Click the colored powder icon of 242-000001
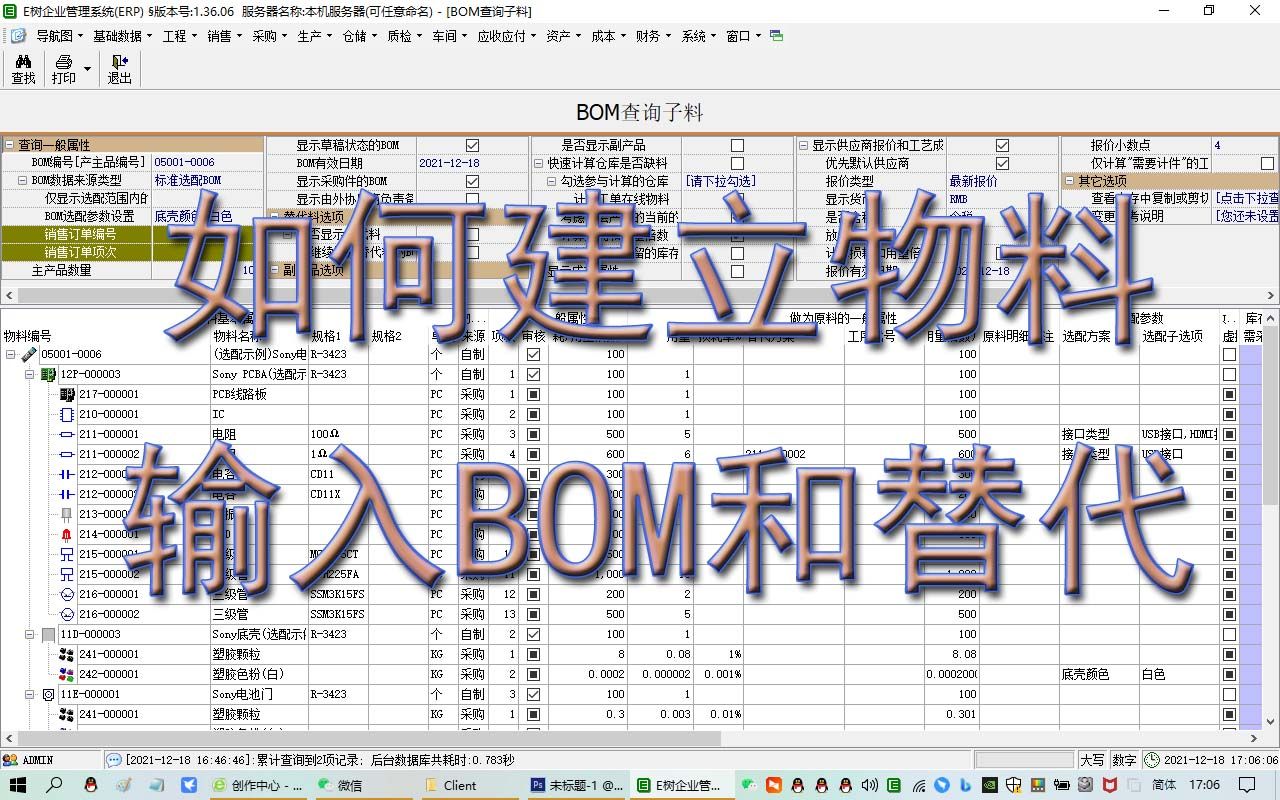 click(67, 674)
